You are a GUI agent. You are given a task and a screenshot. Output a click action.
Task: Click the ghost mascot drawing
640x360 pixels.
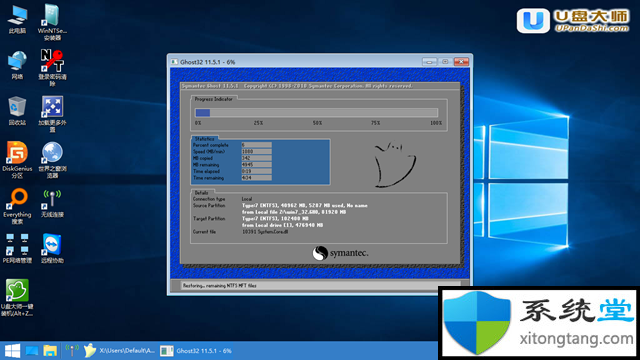coord(395,164)
